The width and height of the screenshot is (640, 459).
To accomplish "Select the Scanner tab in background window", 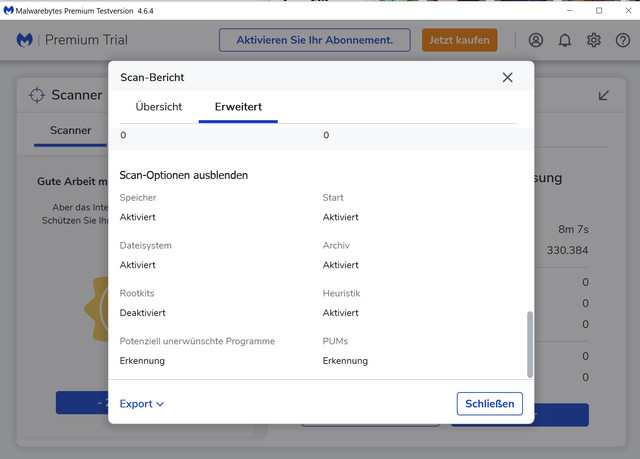I will tap(71, 131).
